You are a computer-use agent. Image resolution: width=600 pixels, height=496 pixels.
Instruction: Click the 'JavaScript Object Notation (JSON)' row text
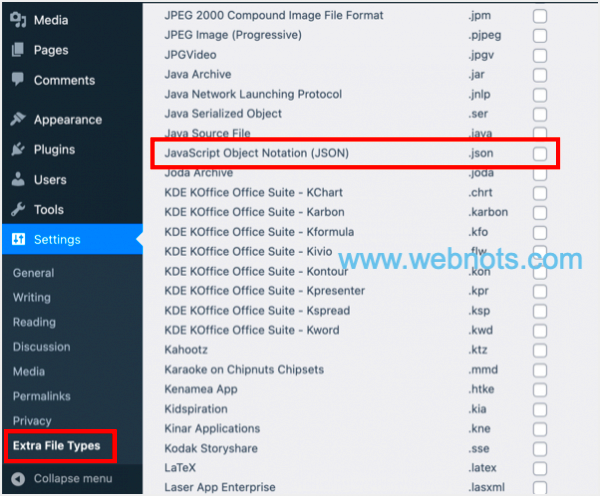tap(257, 153)
